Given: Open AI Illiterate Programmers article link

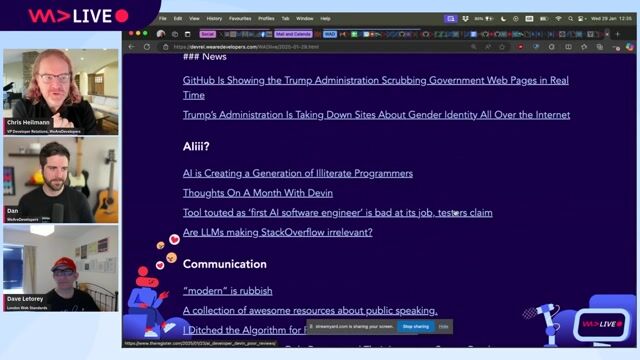Looking at the screenshot, I should click(298, 173).
